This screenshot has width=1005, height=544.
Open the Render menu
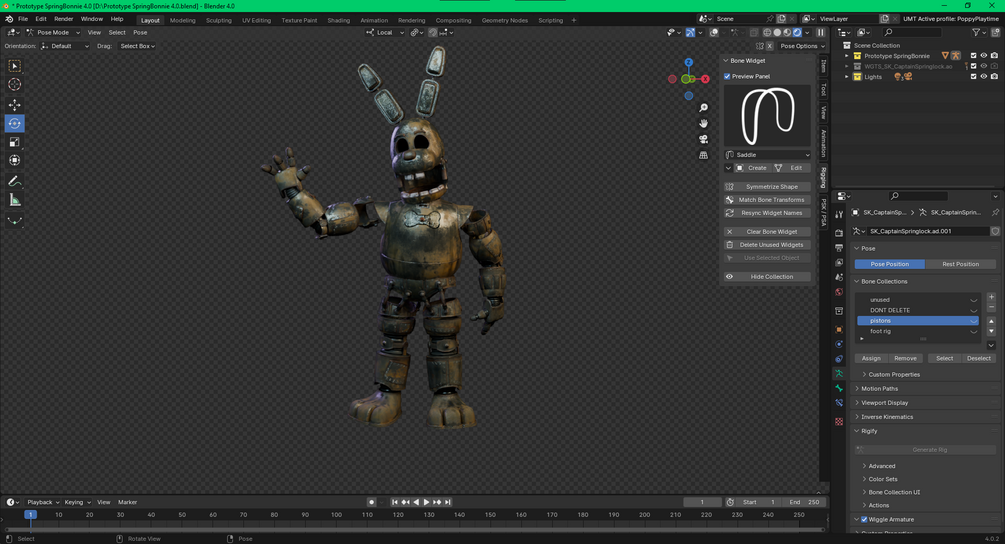(63, 19)
